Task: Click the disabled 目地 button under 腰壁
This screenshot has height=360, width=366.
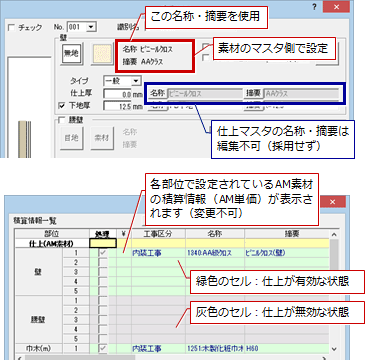Action: [x=71, y=138]
